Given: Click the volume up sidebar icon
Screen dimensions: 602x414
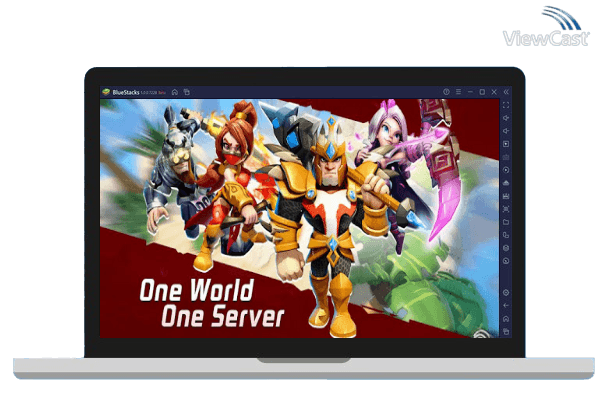Looking at the screenshot, I should point(506,117).
